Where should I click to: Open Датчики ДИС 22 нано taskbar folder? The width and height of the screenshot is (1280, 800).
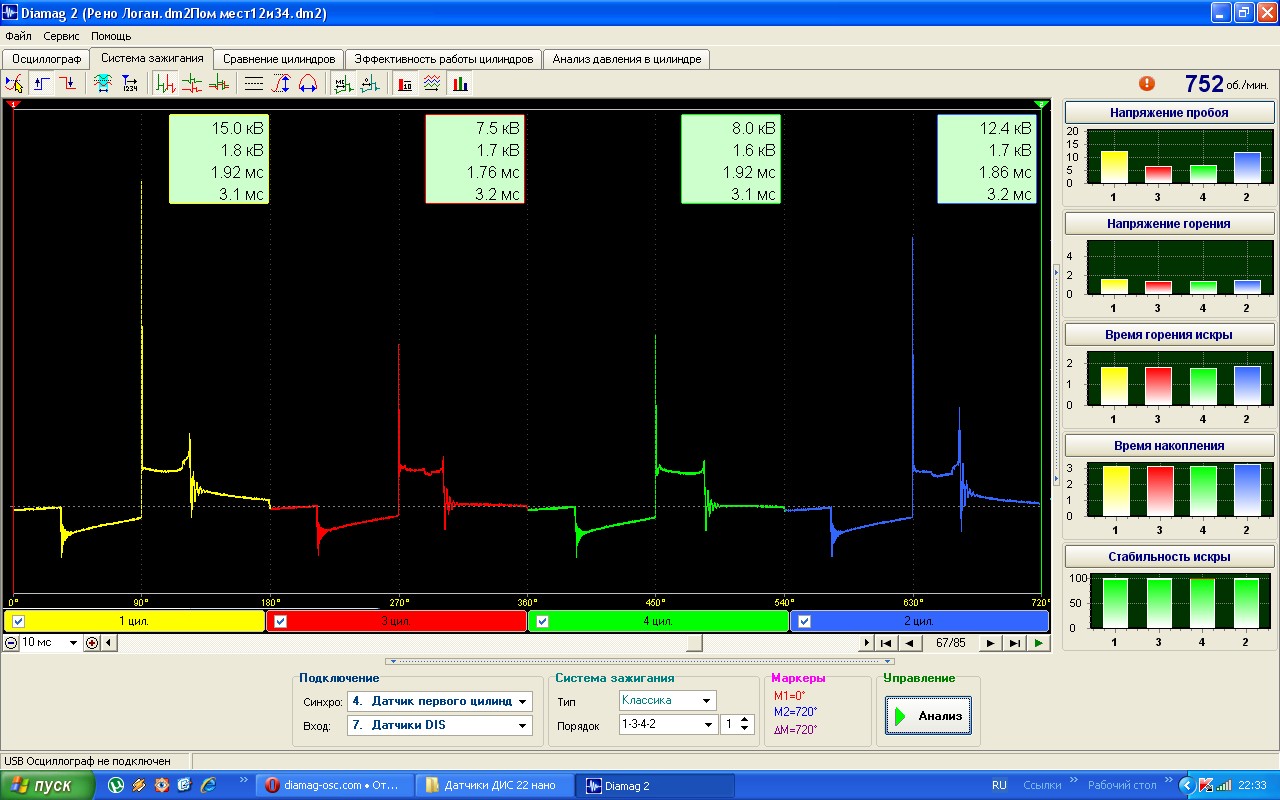pyautogui.click(x=495, y=785)
